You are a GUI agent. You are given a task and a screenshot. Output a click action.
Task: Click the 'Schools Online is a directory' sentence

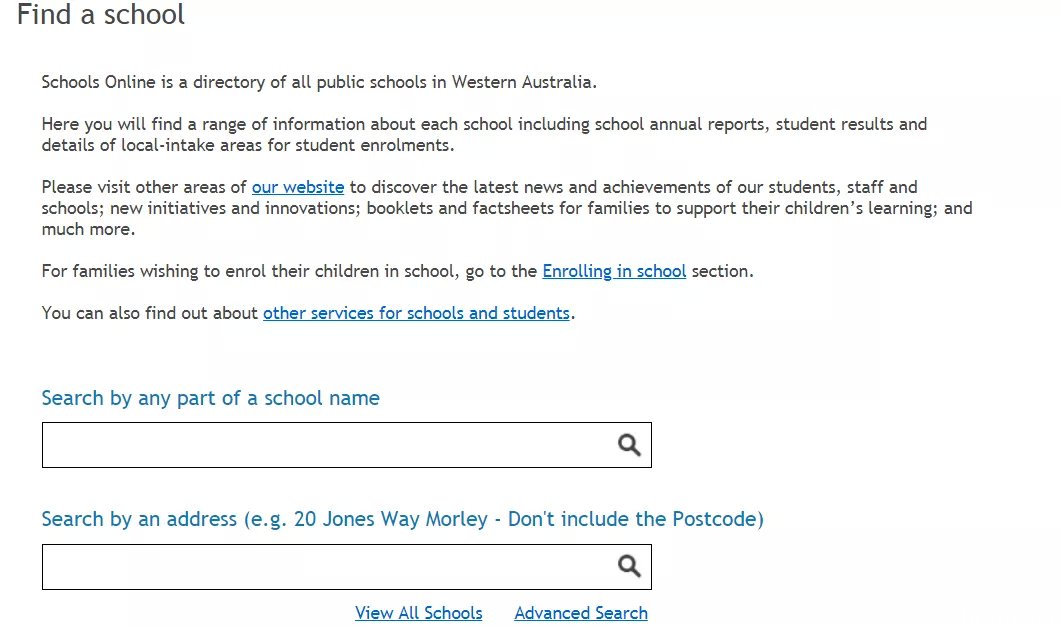[319, 83]
